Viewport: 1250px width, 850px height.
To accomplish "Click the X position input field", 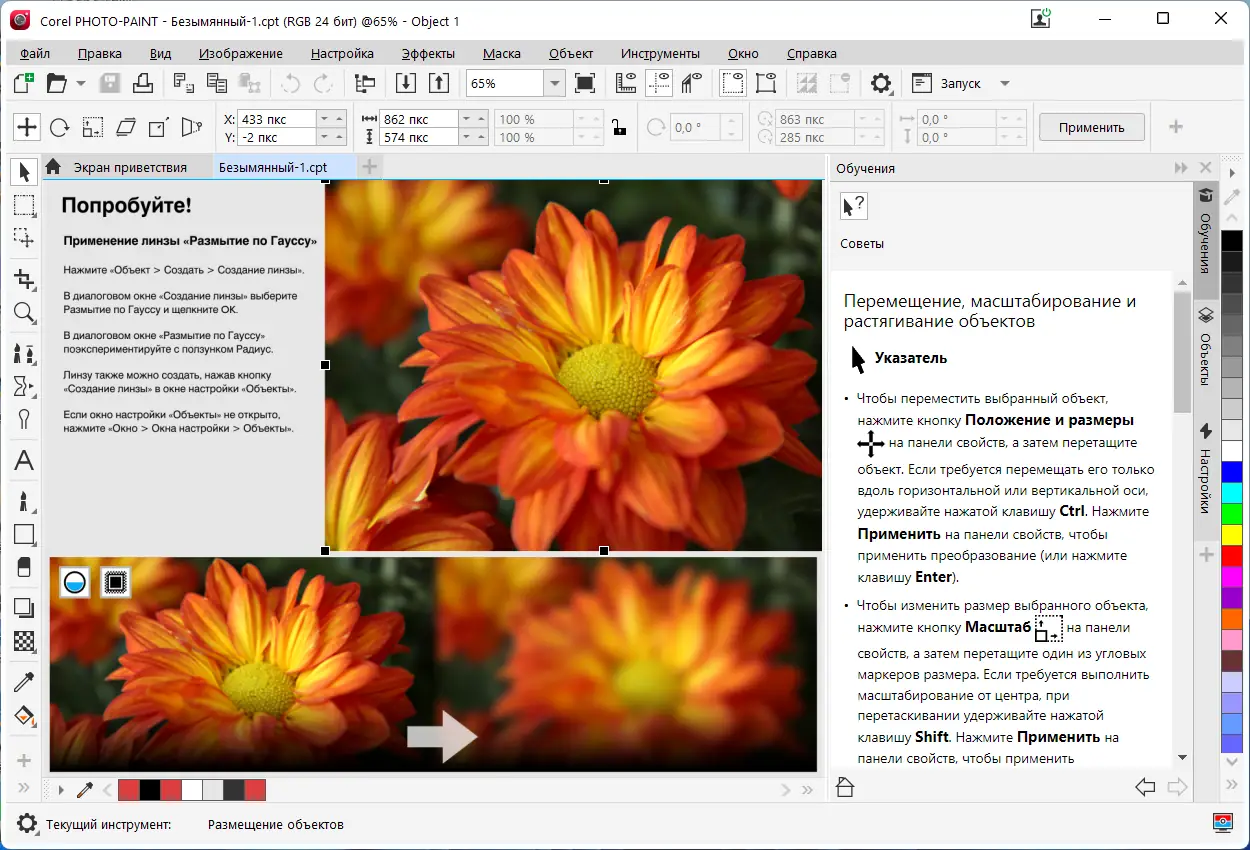I will point(277,119).
